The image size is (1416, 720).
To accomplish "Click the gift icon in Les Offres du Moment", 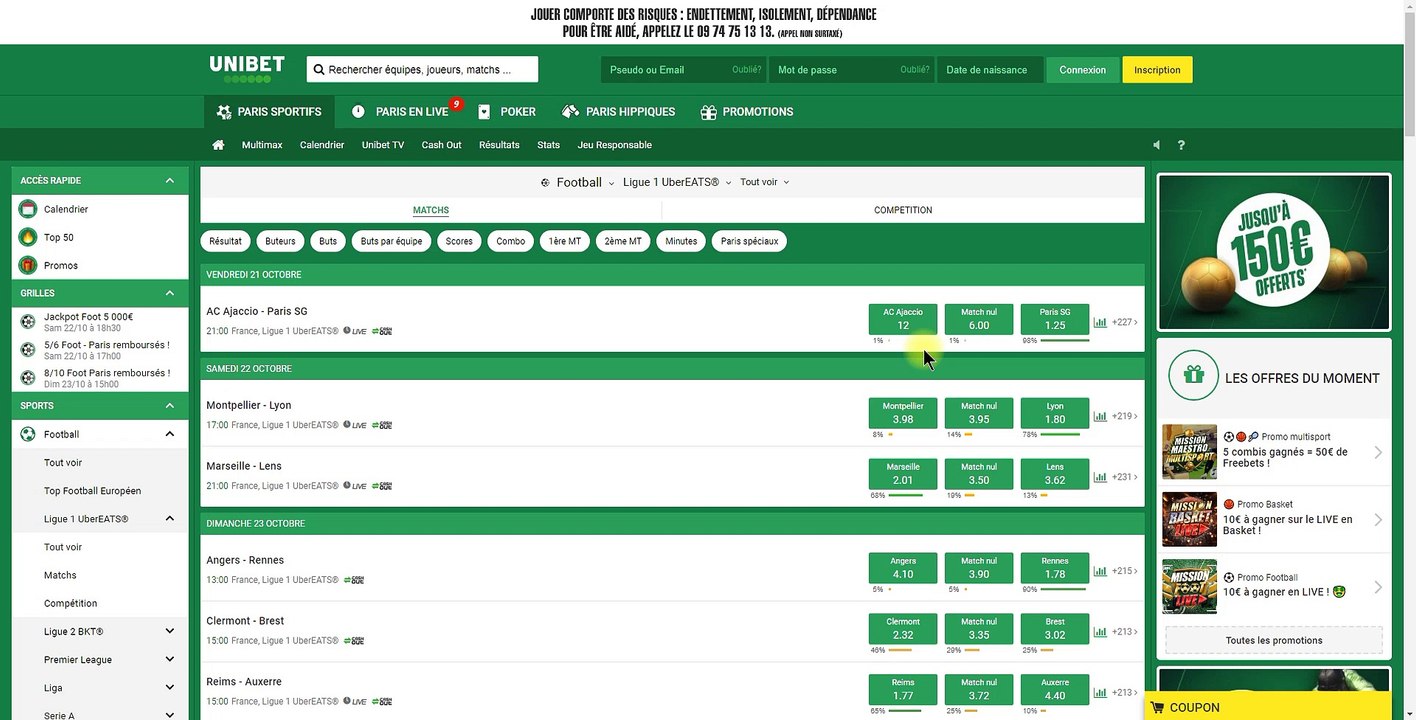I will coord(1194,375).
